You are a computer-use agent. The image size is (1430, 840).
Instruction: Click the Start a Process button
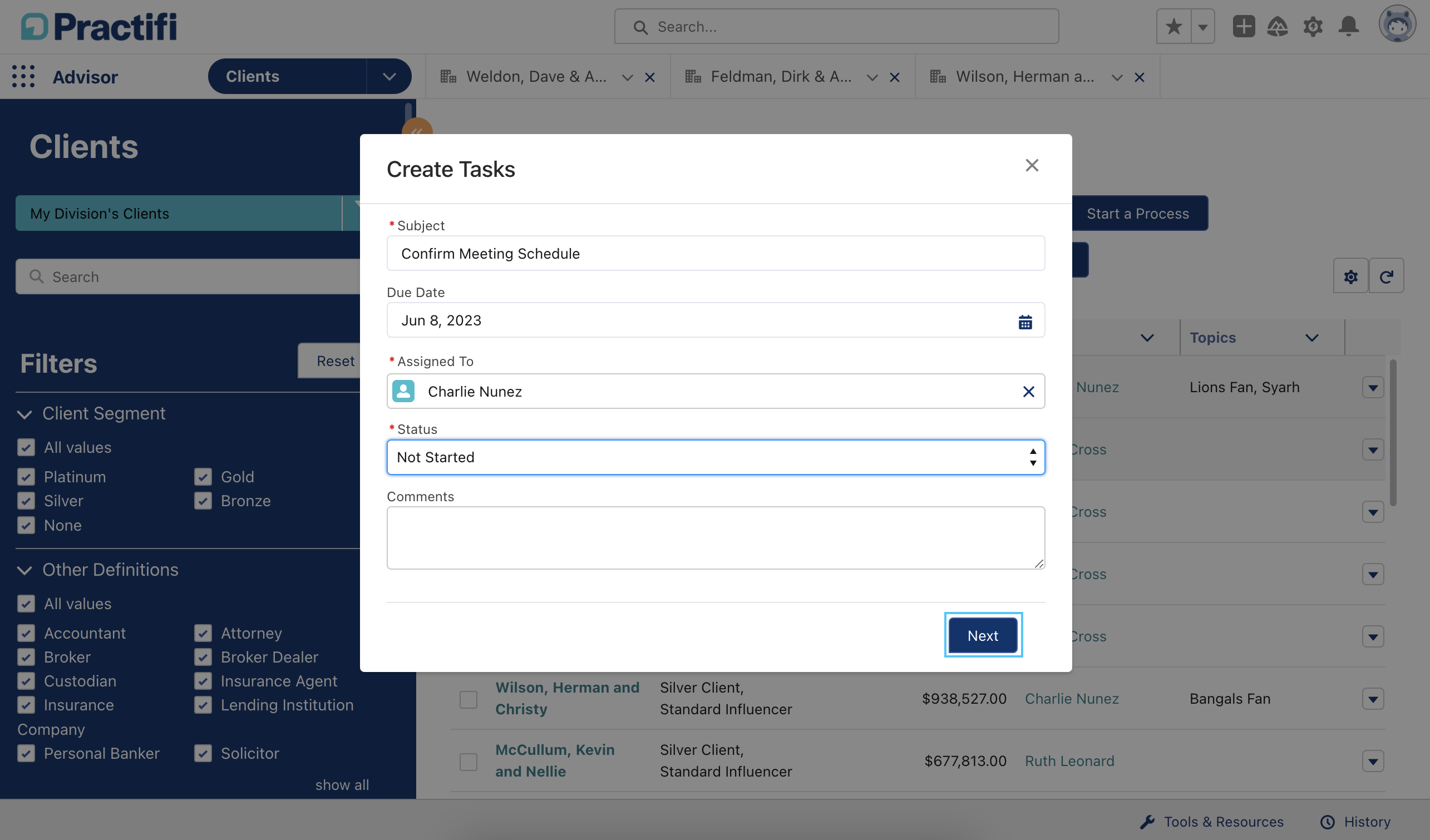pos(1138,213)
